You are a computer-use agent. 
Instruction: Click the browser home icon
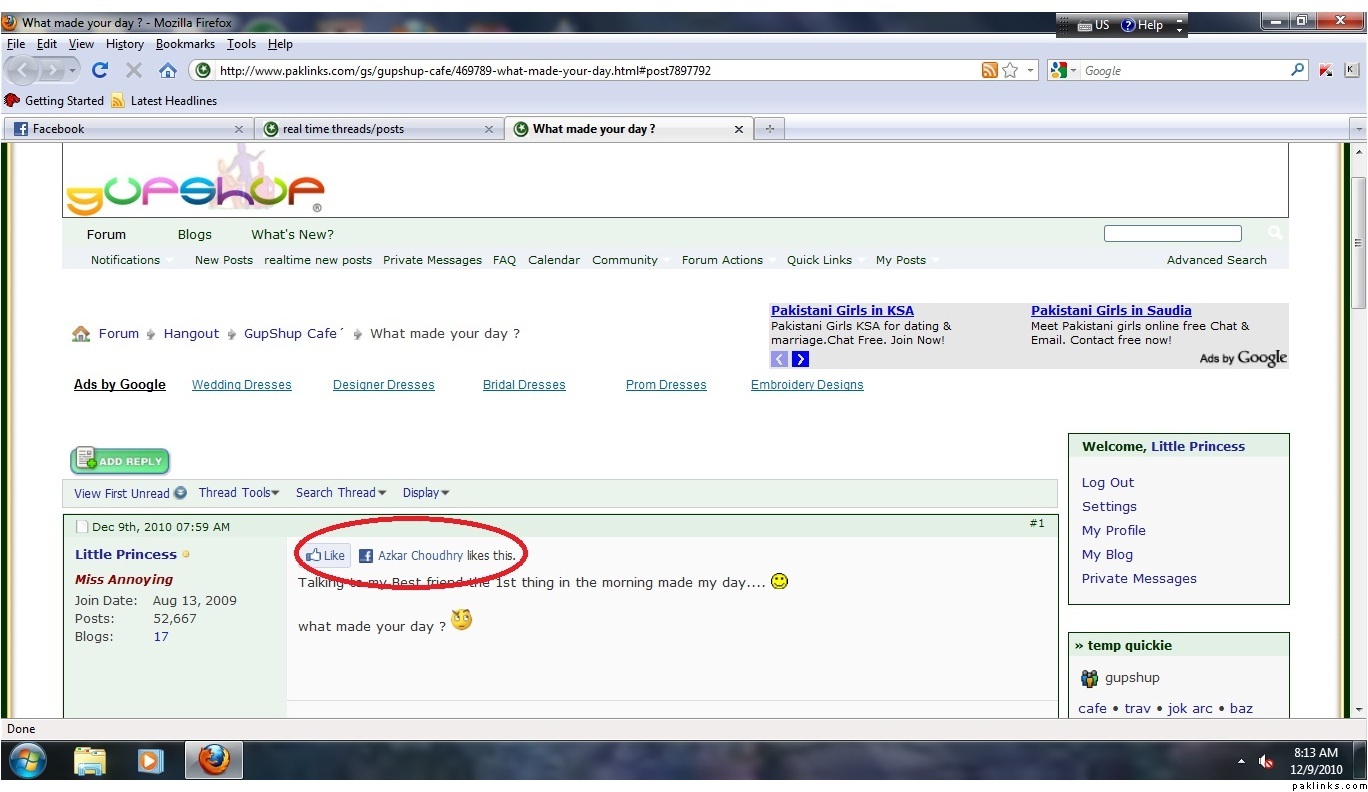coord(168,70)
